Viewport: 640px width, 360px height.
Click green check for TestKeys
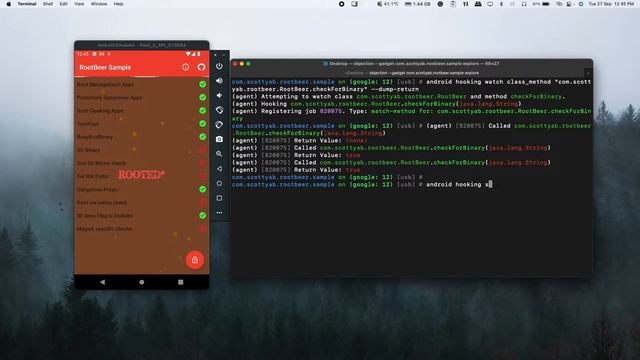pyautogui.click(x=202, y=123)
